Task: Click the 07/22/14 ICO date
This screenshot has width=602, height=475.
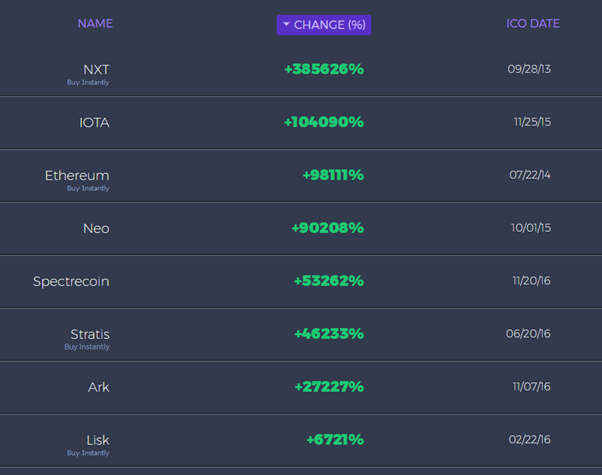Action: (x=530, y=175)
